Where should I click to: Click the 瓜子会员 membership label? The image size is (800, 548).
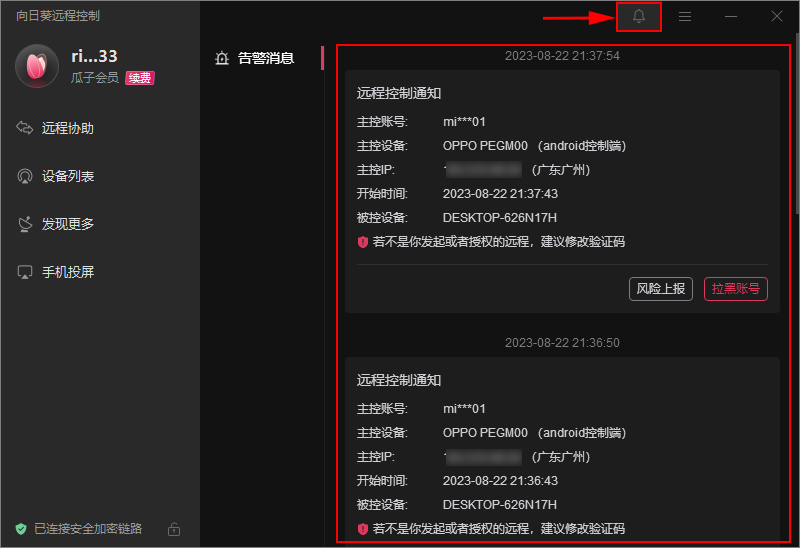point(95,78)
